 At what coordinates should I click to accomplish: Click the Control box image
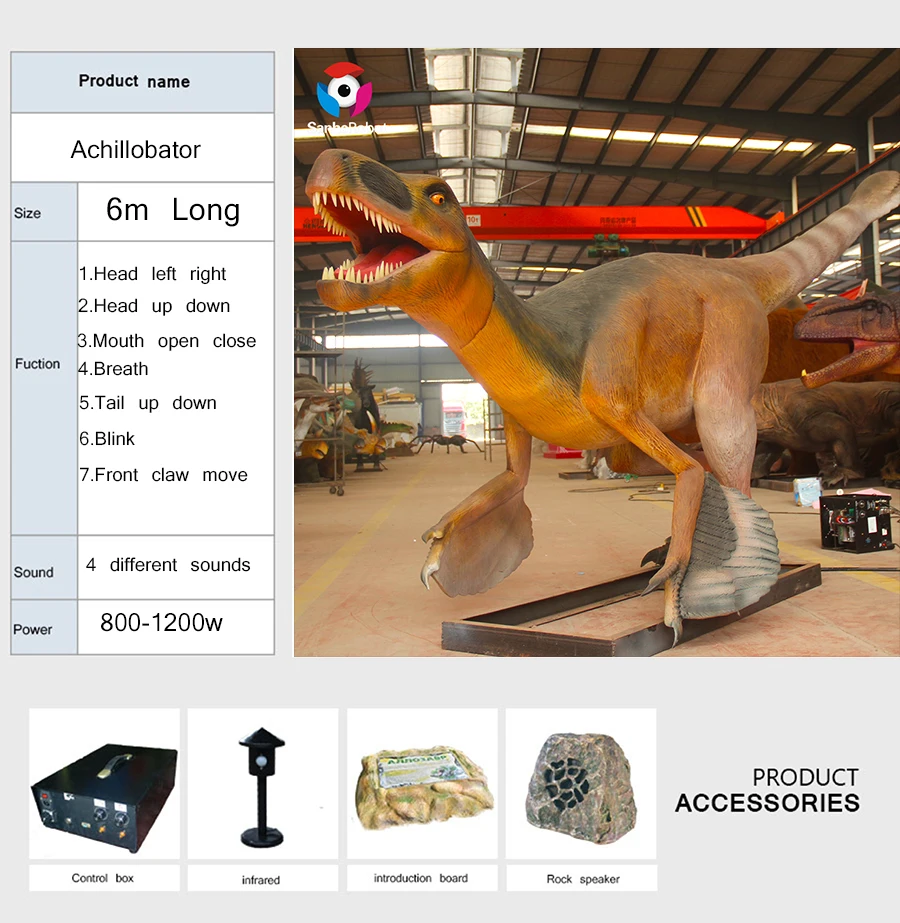104,784
